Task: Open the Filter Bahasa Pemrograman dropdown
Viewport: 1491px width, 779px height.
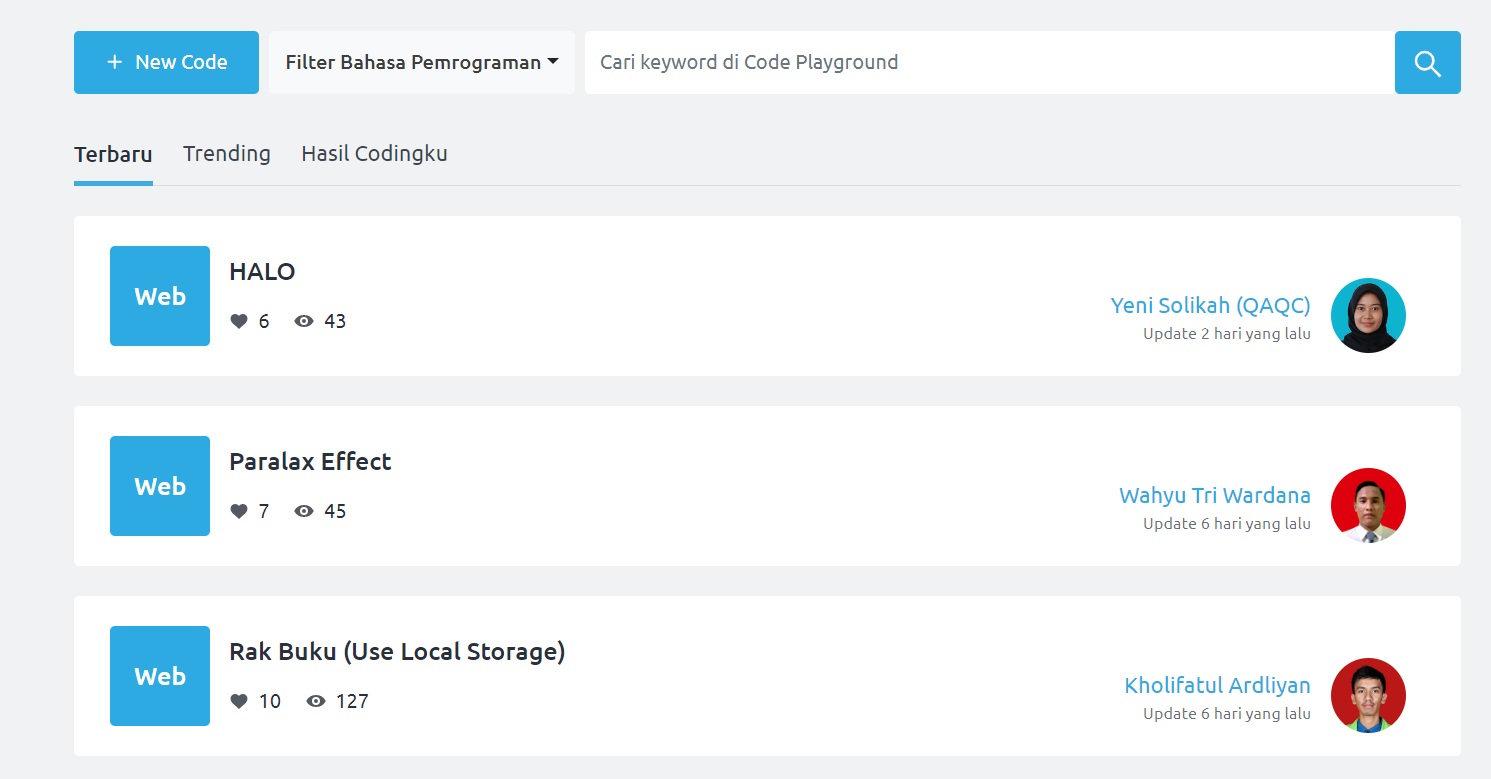Action: tap(421, 61)
